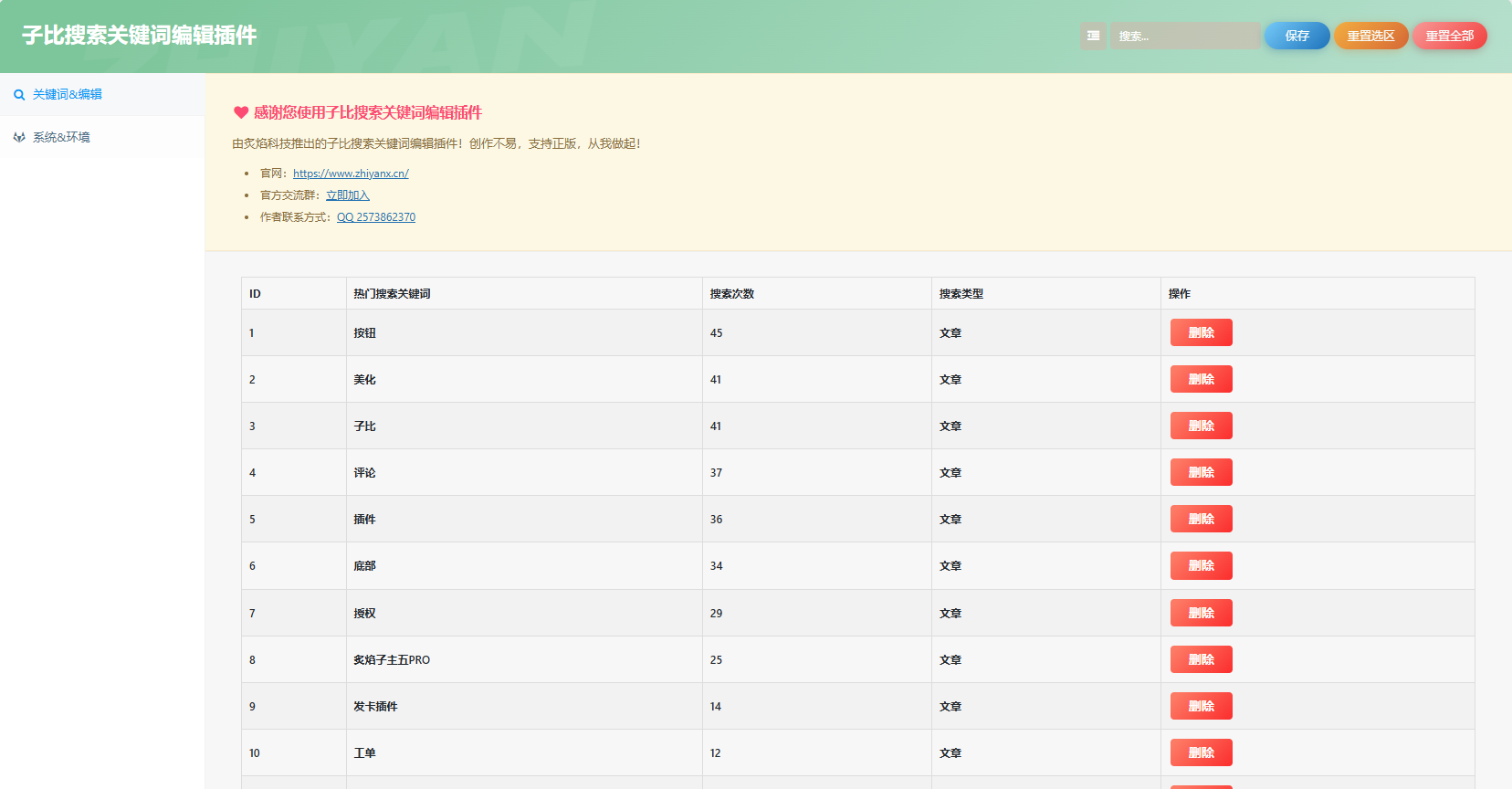
Task: Click the 立即加入 group link
Action: point(347,195)
